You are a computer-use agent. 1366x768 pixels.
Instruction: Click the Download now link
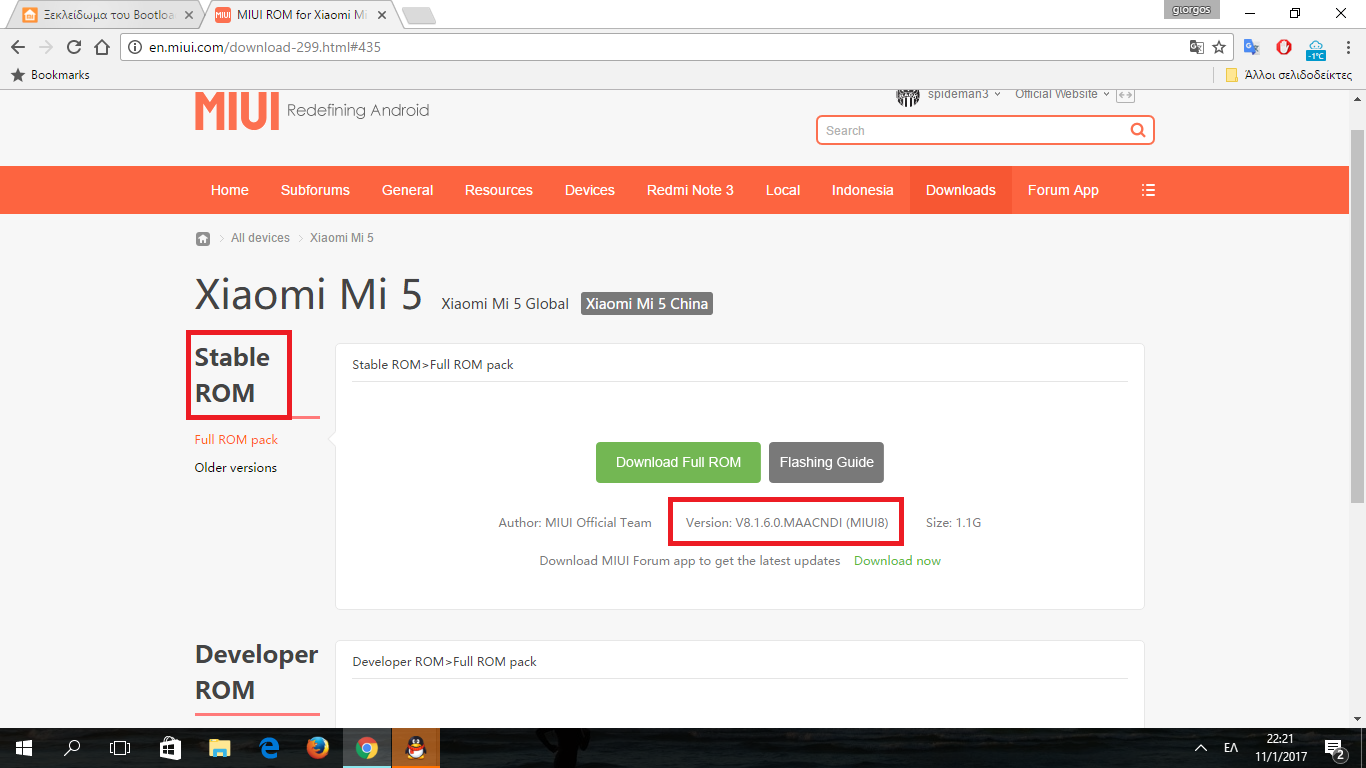[897, 561]
